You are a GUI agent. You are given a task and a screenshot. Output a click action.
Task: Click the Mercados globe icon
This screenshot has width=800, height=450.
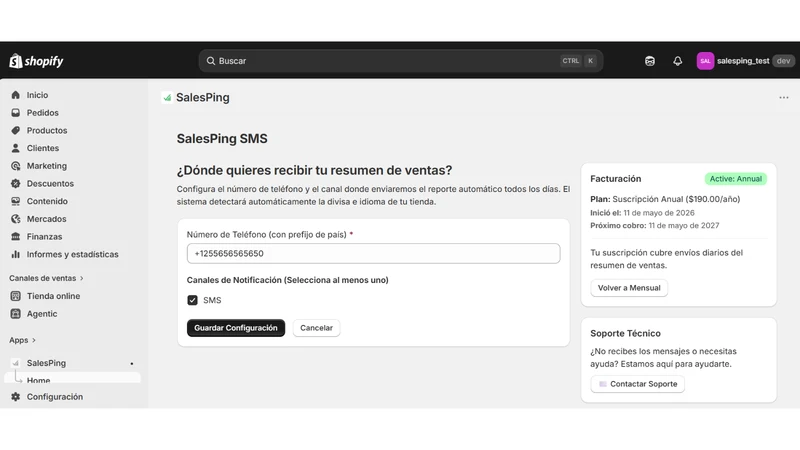click(16, 219)
